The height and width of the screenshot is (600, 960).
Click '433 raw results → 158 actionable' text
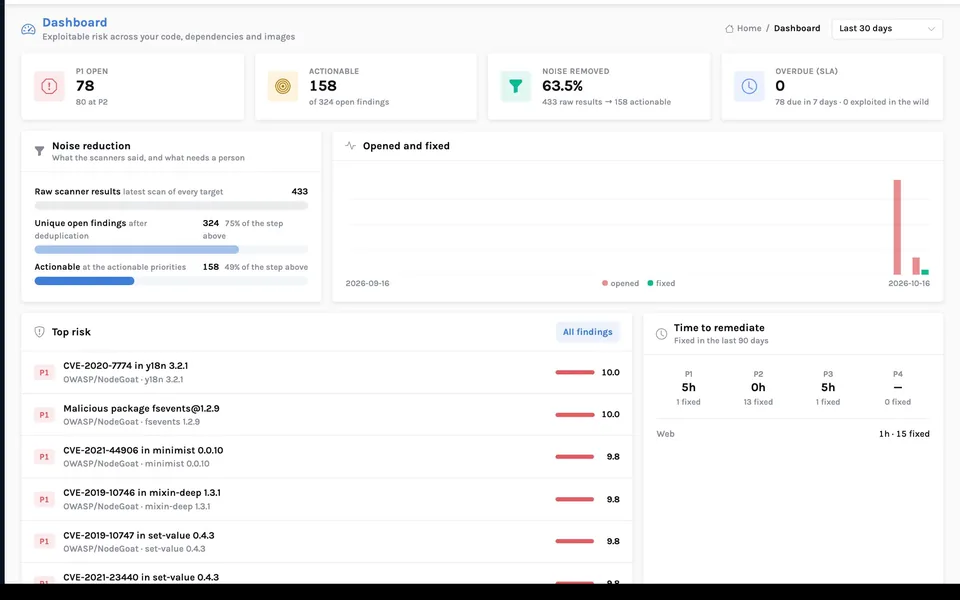pos(606,102)
